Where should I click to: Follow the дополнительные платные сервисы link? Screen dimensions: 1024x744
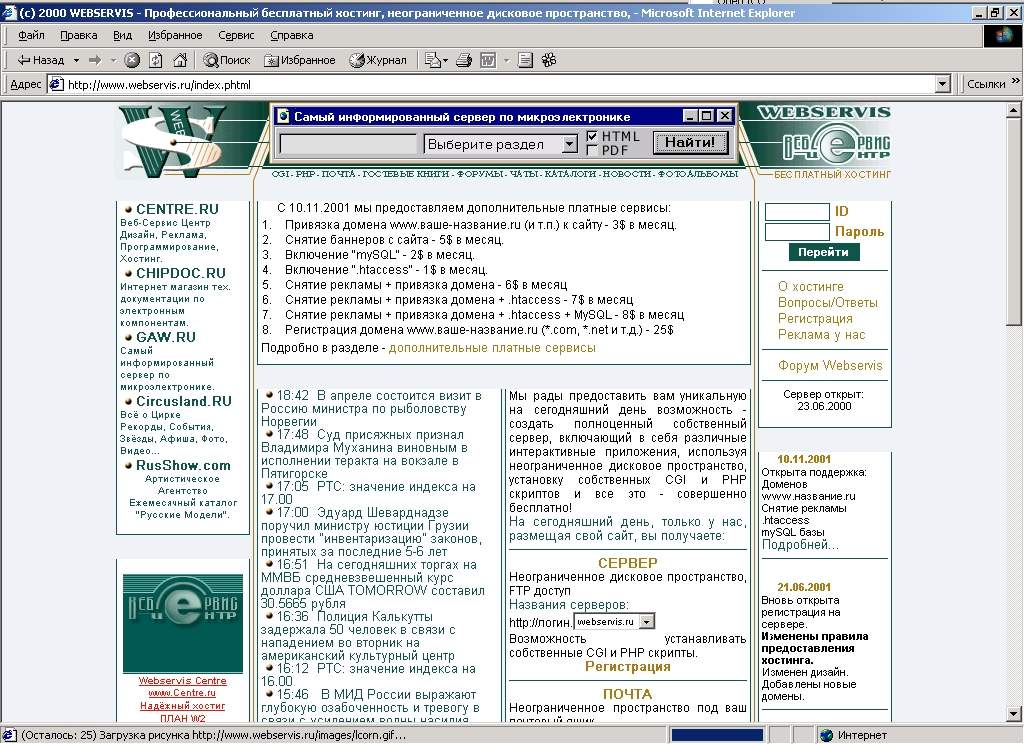click(492, 348)
